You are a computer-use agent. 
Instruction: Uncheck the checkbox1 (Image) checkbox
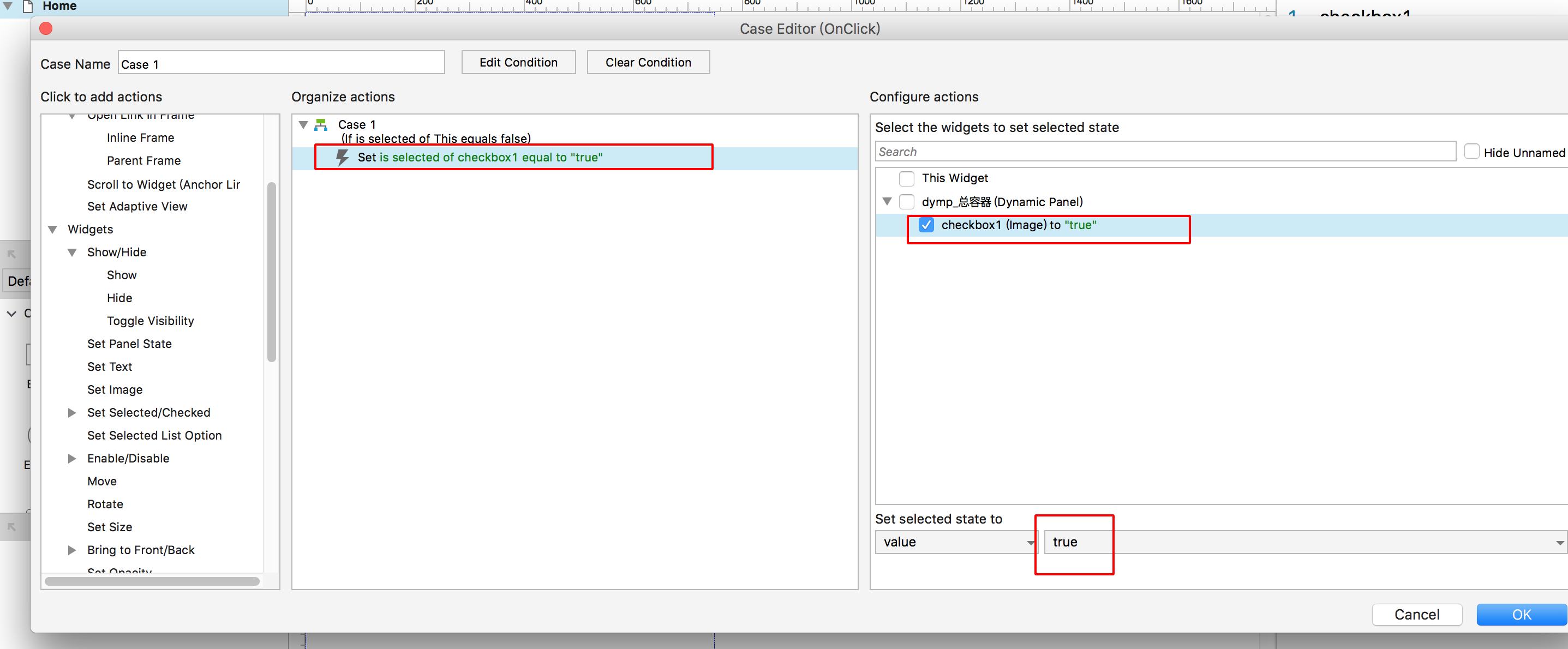926,225
